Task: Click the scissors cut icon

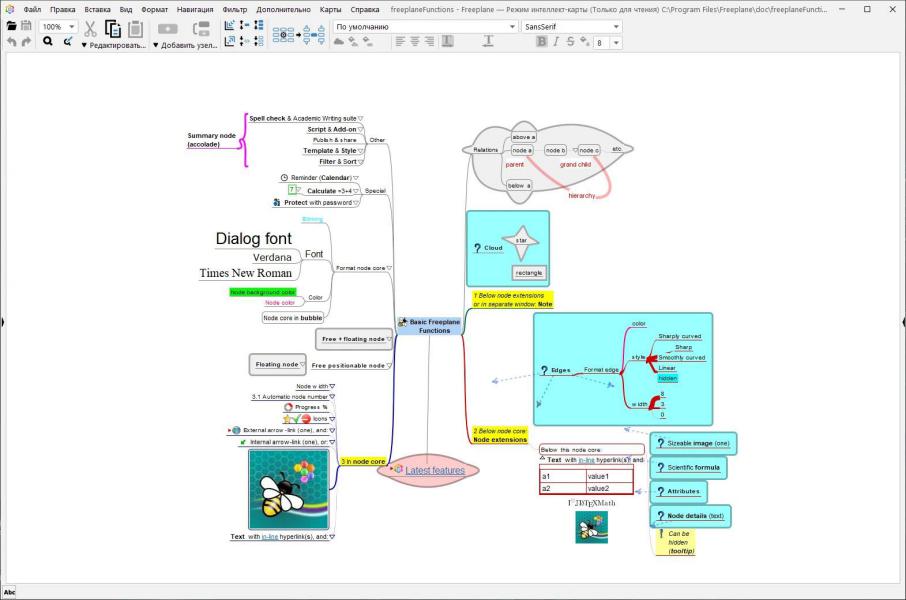Action: pyautogui.click(x=90, y=28)
